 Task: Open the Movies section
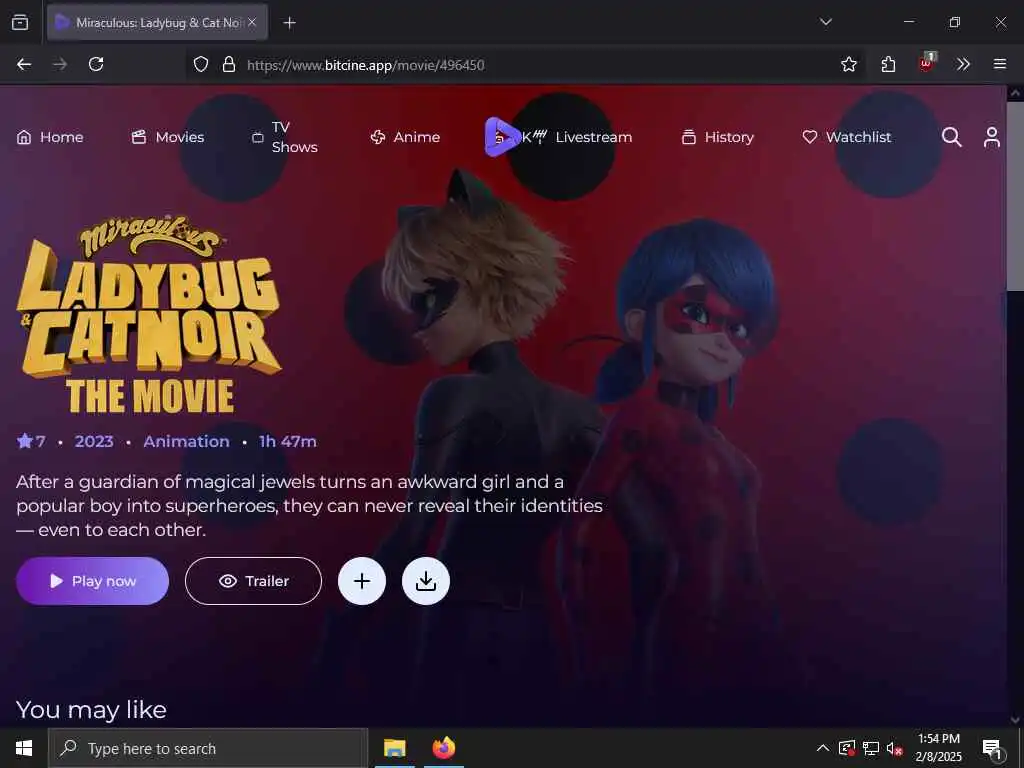click(168, 137)
